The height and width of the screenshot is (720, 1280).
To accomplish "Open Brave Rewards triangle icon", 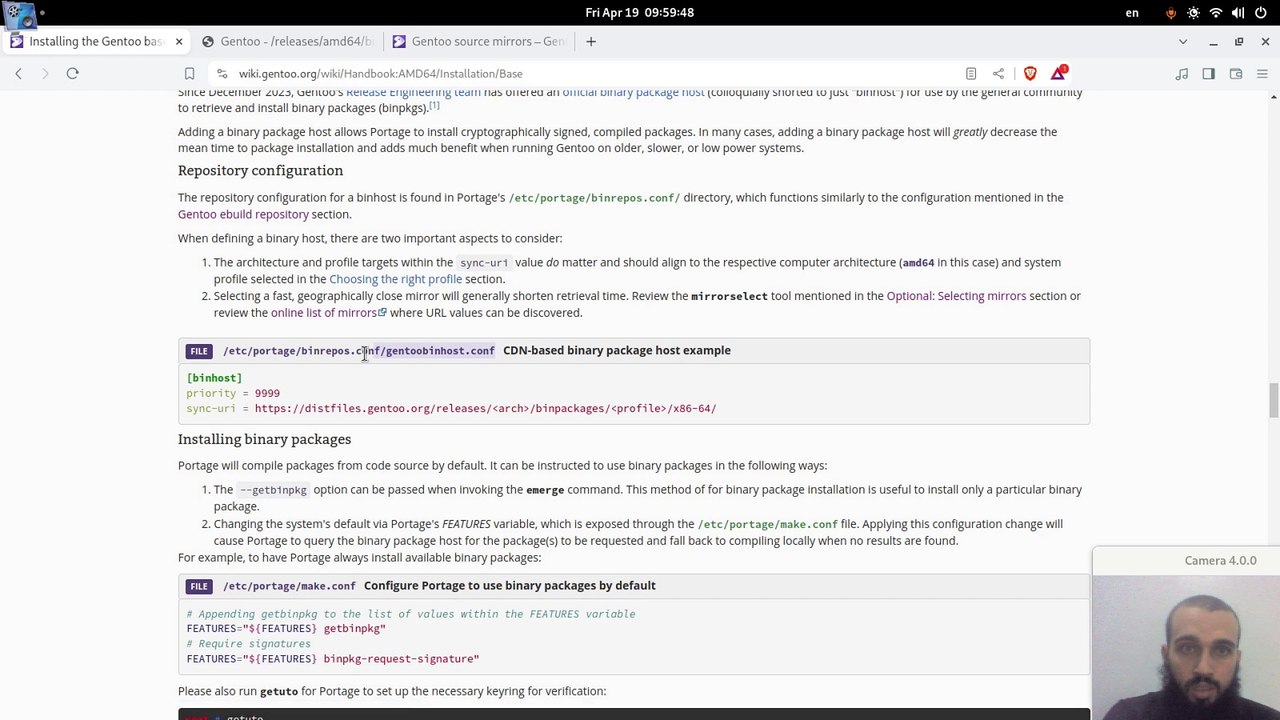I will click(1059, 73).
